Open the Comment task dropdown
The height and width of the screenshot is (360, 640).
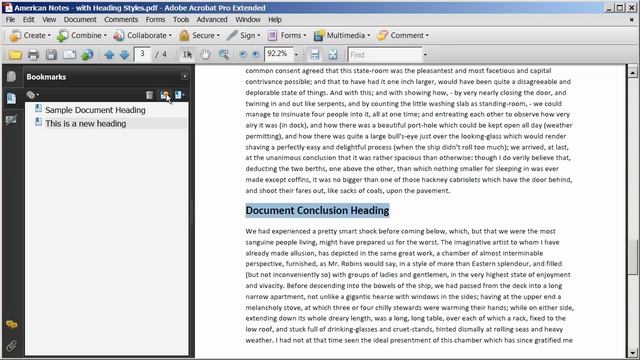(x=403, y=36)
